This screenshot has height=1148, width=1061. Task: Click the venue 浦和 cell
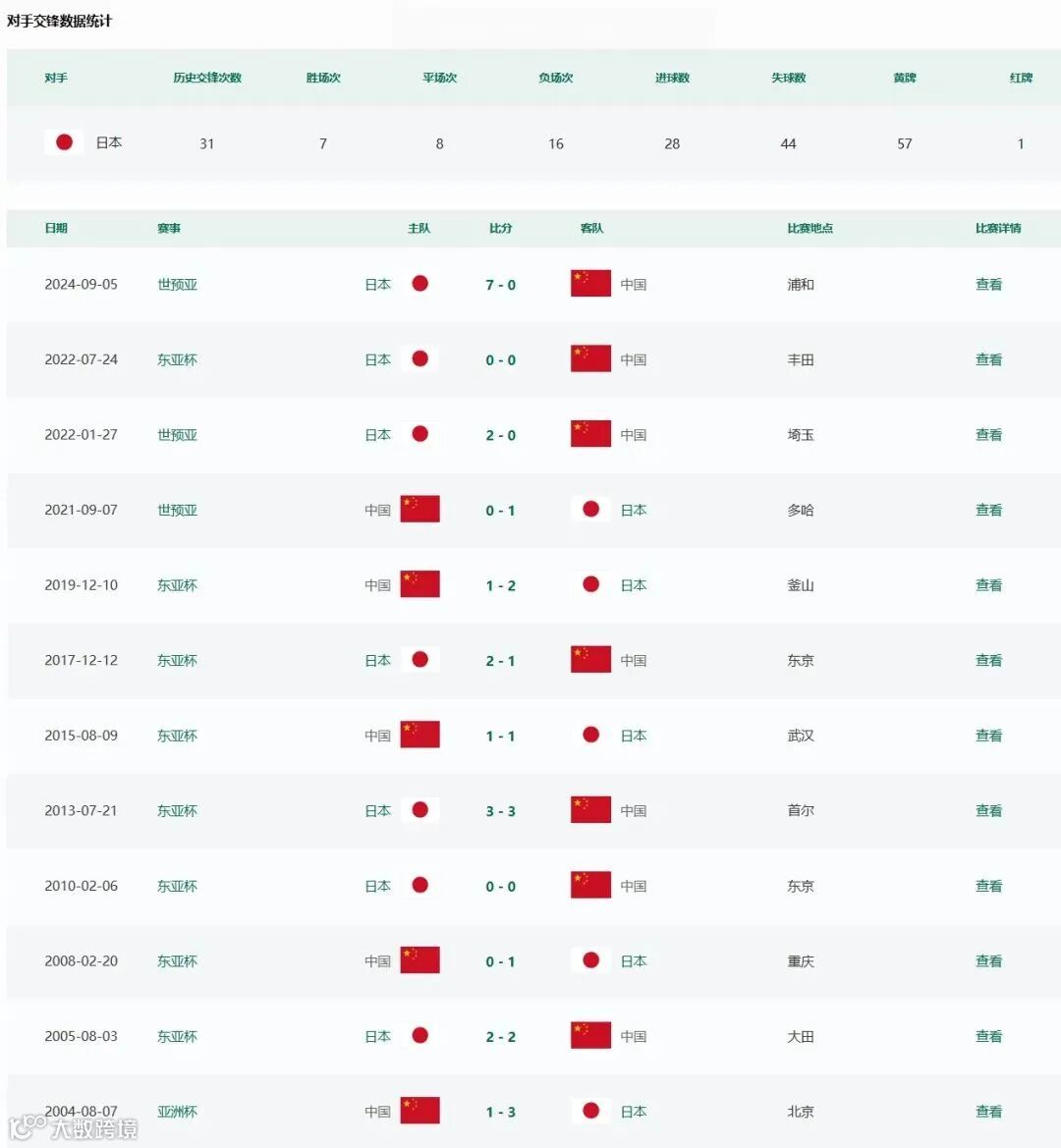801,284
